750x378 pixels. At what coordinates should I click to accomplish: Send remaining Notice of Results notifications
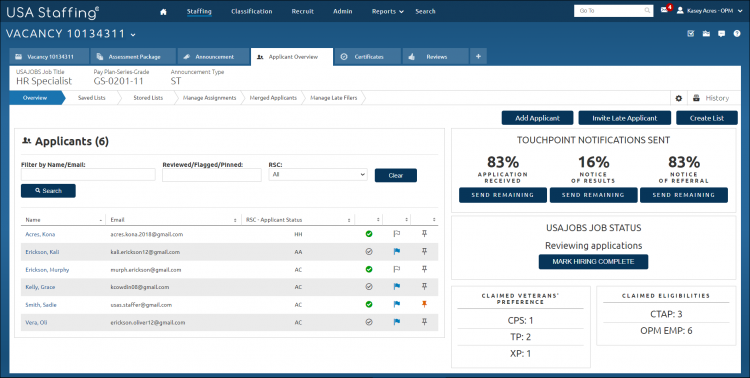click(593, 195)
